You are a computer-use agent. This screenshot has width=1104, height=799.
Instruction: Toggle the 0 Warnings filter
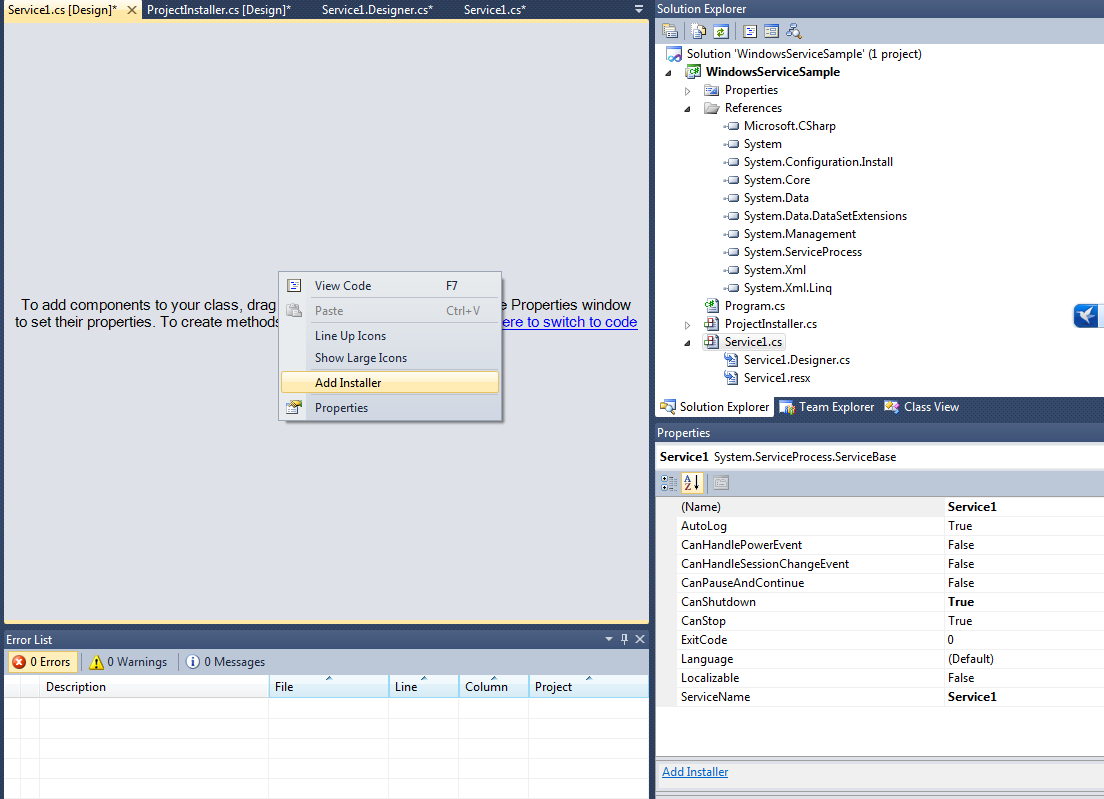coord(128,662)
